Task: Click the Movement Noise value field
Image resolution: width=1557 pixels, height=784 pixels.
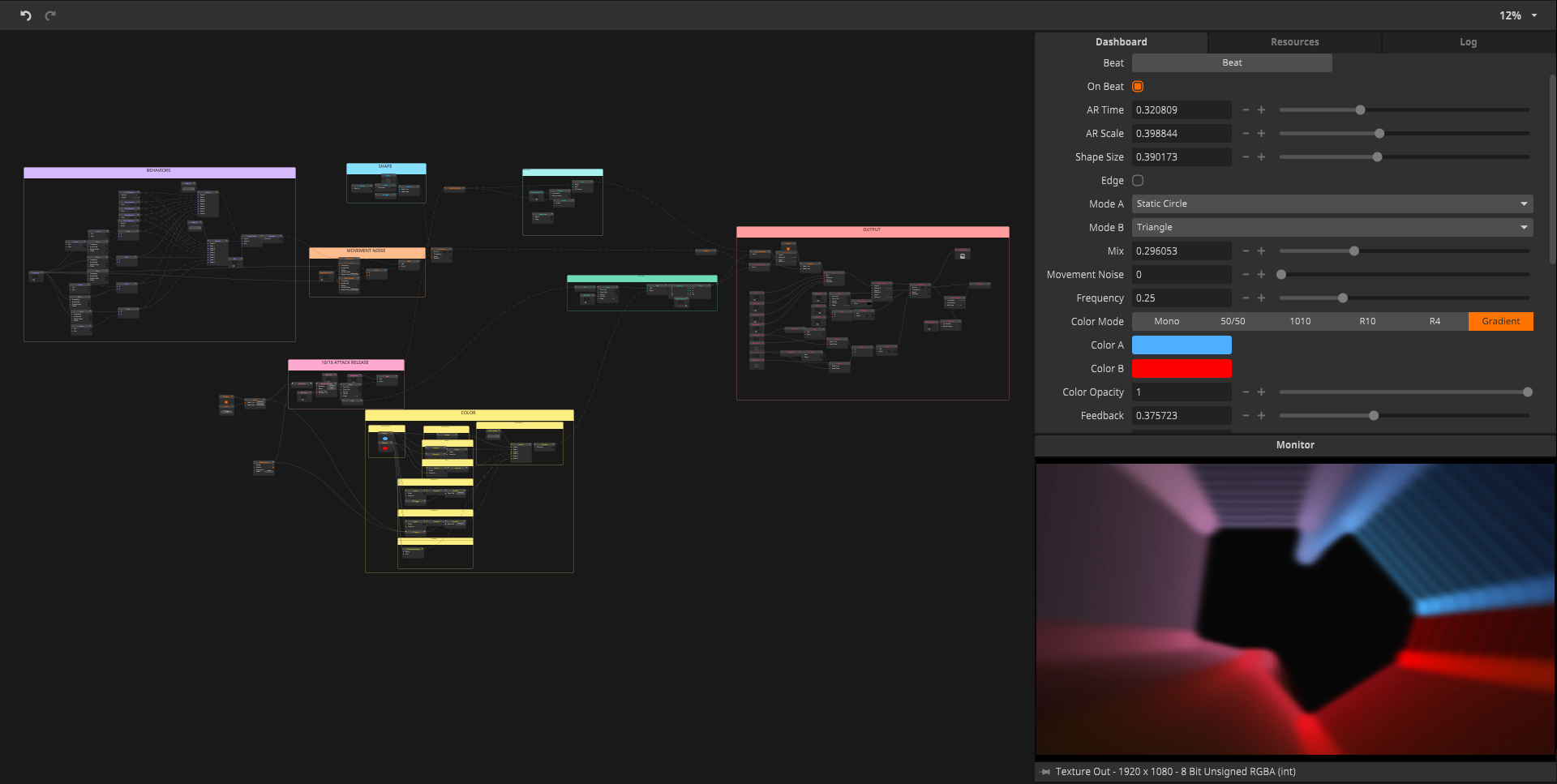Action: click(1181, 275)
